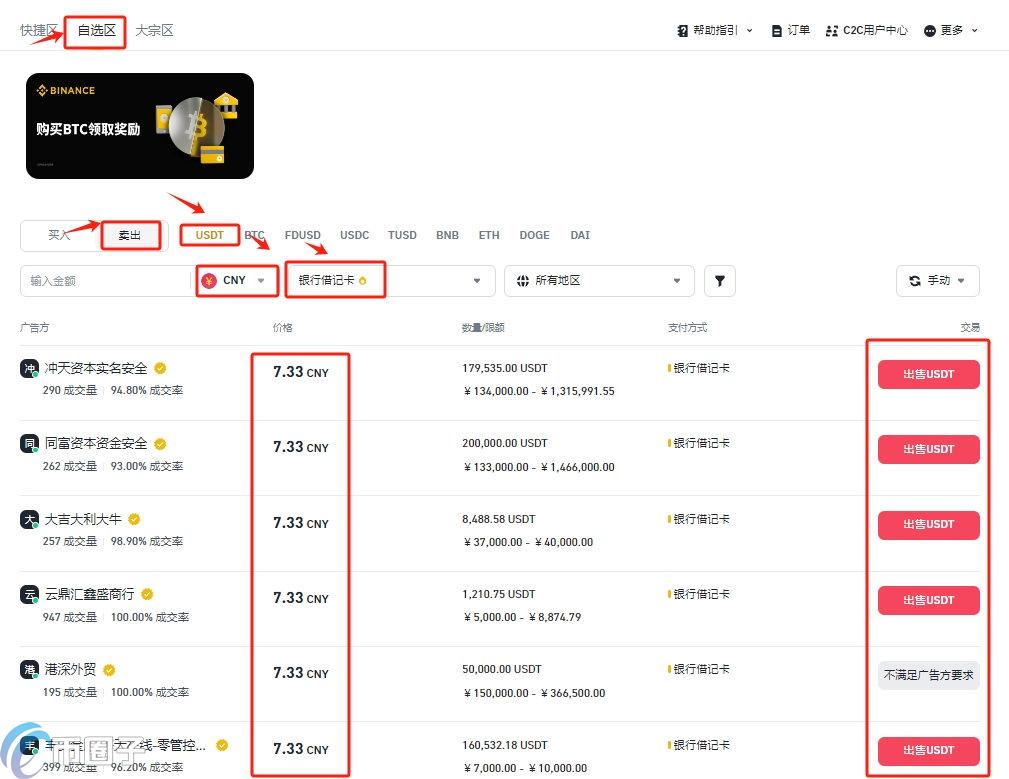The image size is (1009, 779).
Task: Click verified badge next to 同富资本资金安全
Action: 160,444
